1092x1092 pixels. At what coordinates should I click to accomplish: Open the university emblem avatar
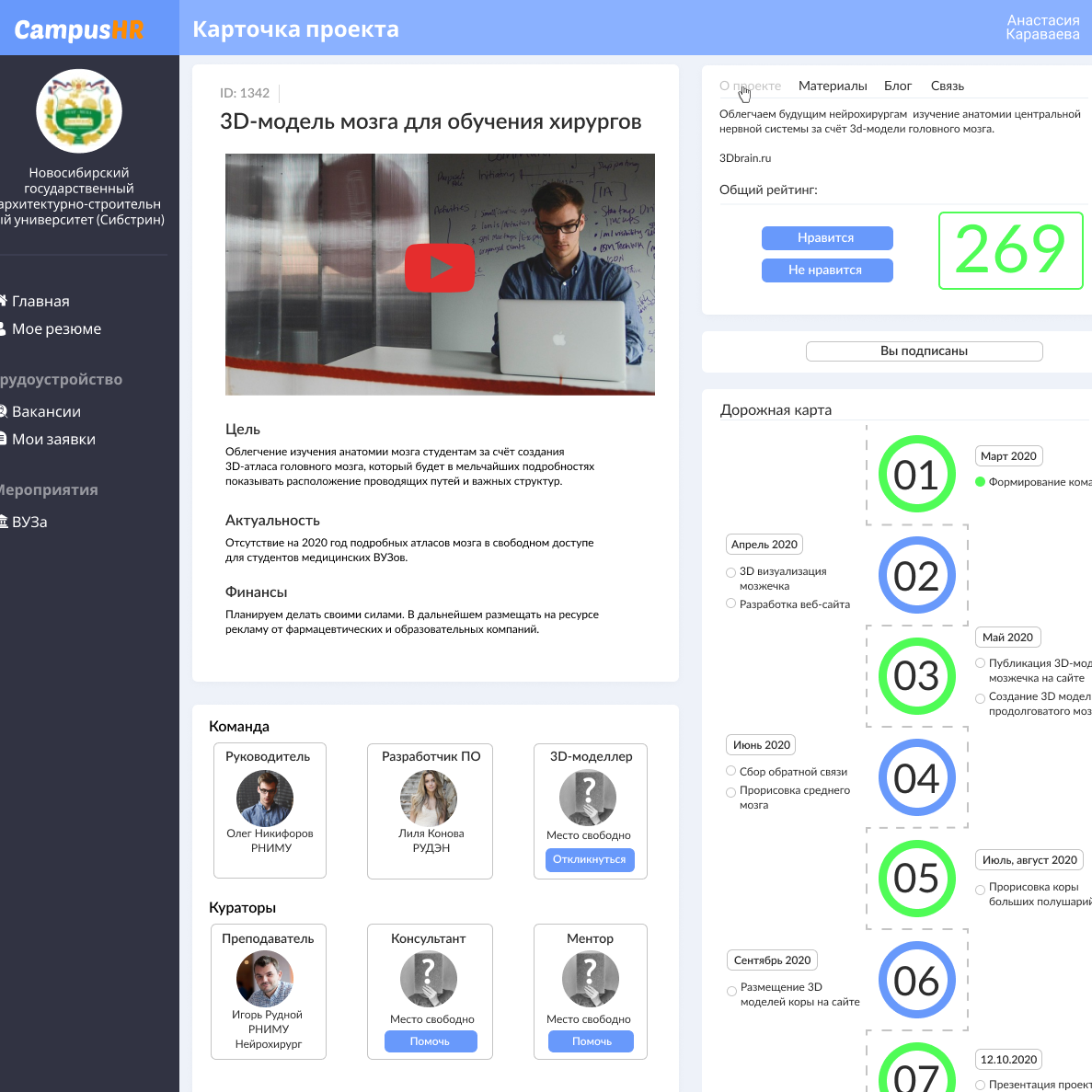(79, 110)
